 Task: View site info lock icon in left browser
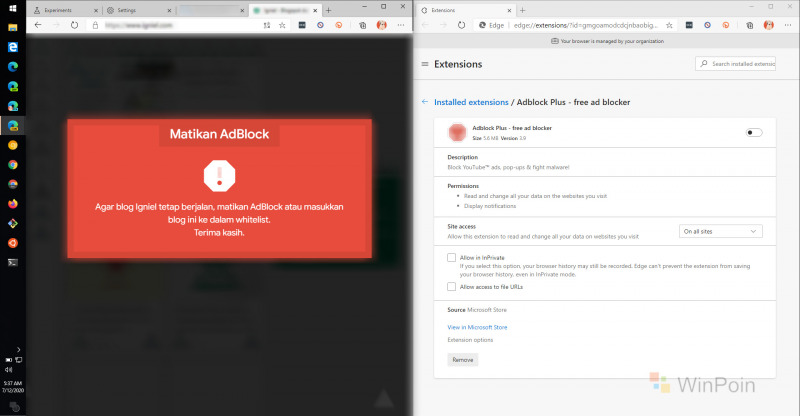(95, 25)
